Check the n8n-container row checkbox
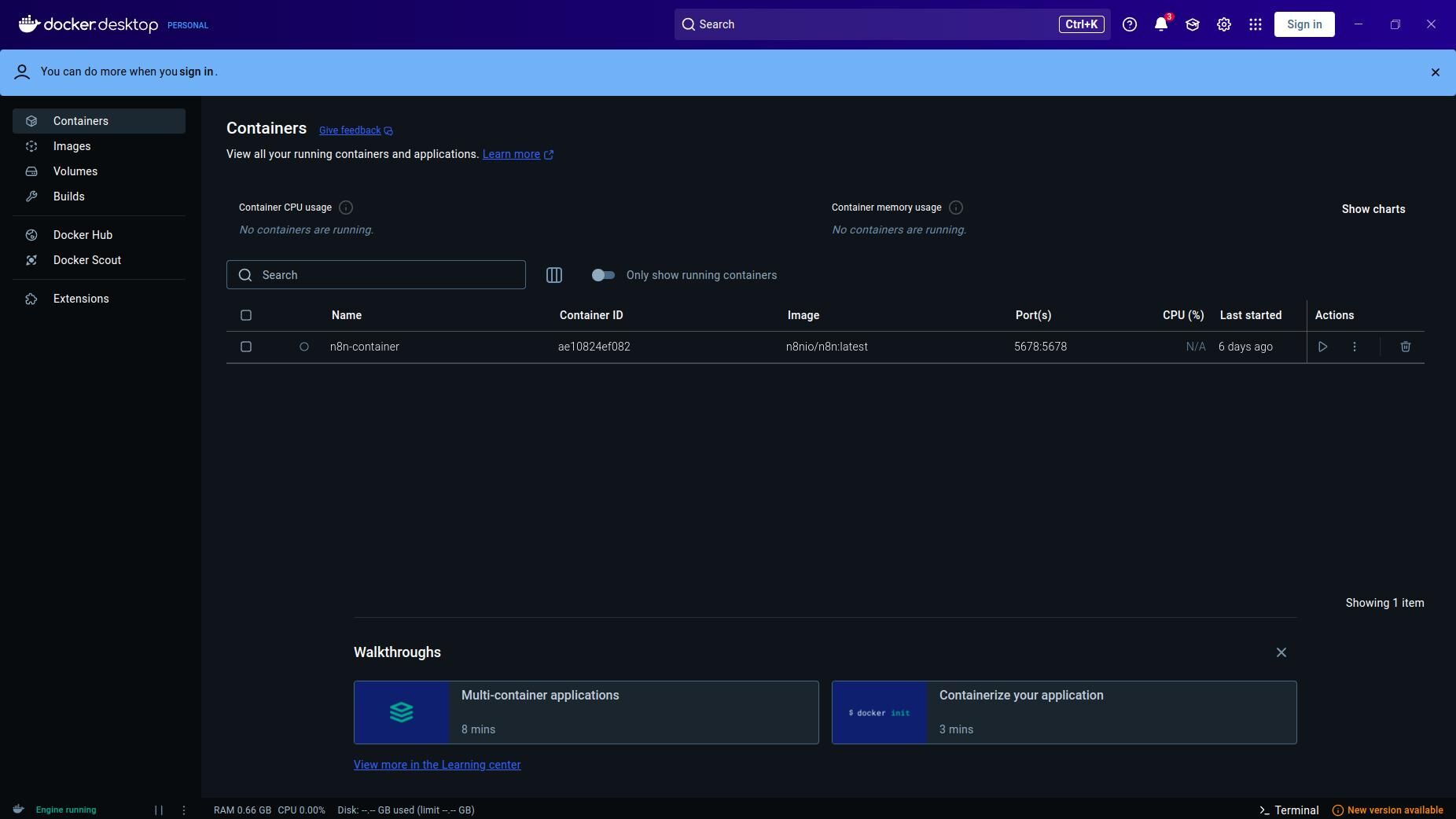 245,347
